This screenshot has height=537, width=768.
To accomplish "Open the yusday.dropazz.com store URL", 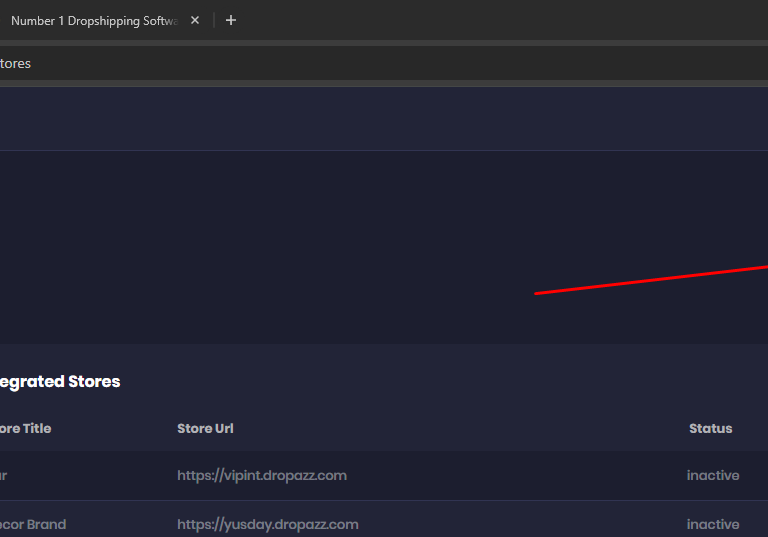I will pos(267,524).
